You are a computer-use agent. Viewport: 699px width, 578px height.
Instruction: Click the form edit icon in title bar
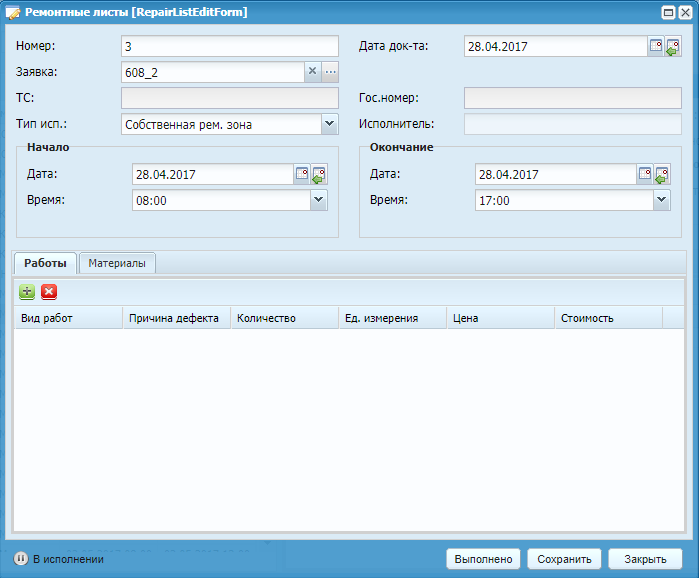(x=12, y=12)
